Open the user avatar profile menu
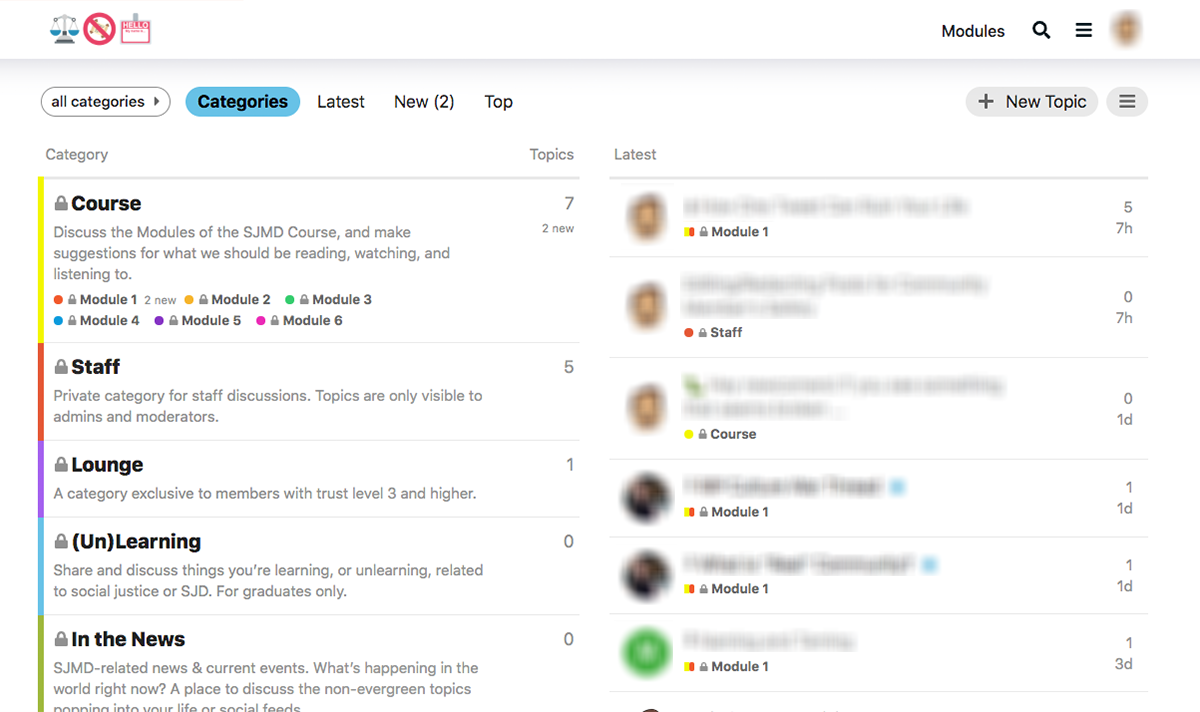The image size is (1200, 712). point(1127,30)
